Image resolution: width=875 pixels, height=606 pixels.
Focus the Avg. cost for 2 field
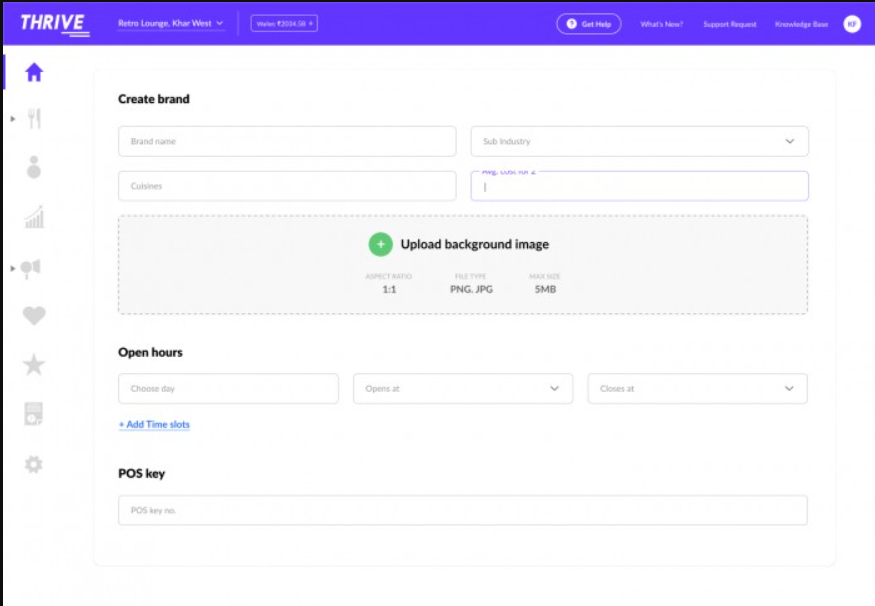(640, 186)
